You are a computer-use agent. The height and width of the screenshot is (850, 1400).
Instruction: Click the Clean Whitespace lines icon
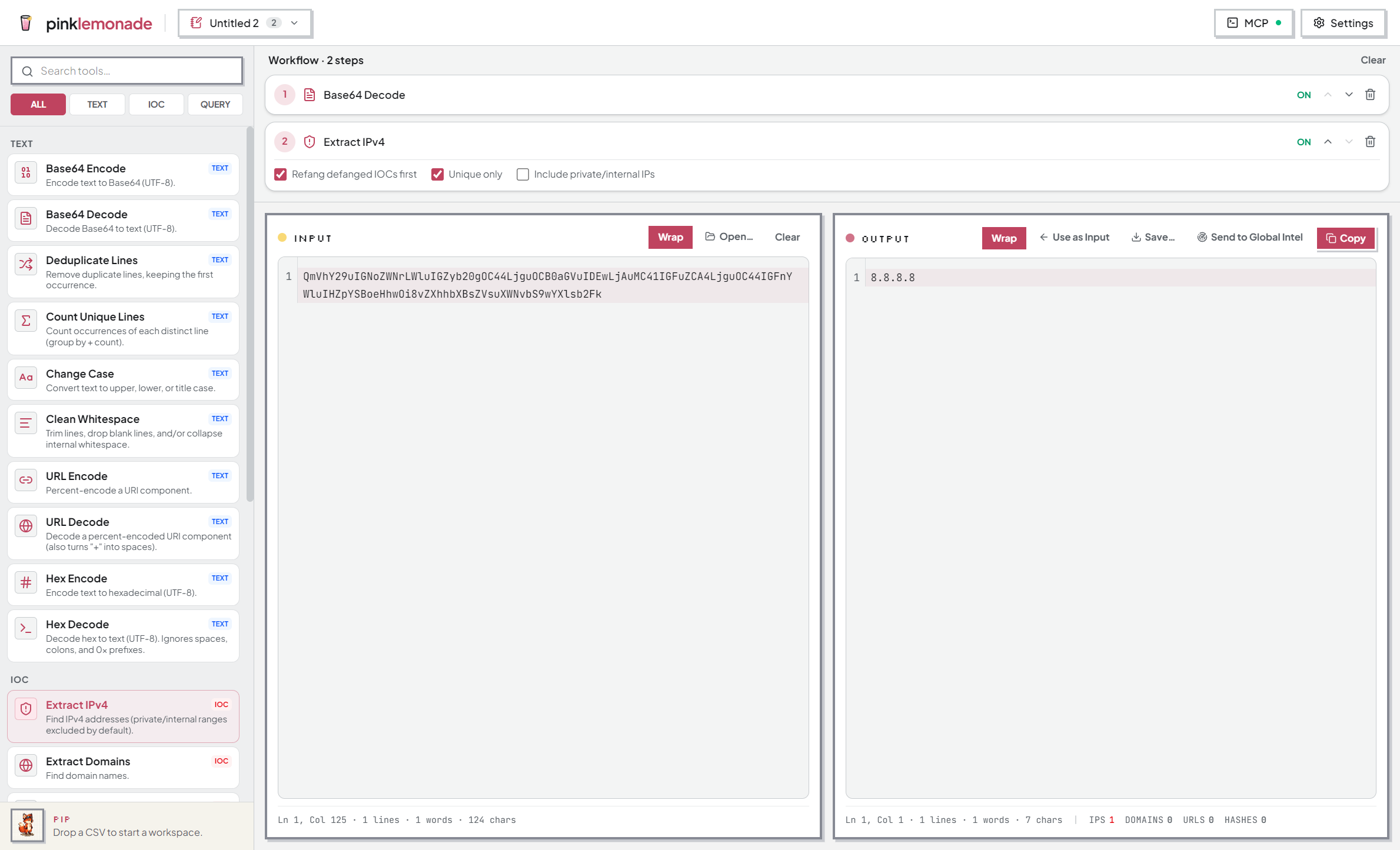(26, 423)
